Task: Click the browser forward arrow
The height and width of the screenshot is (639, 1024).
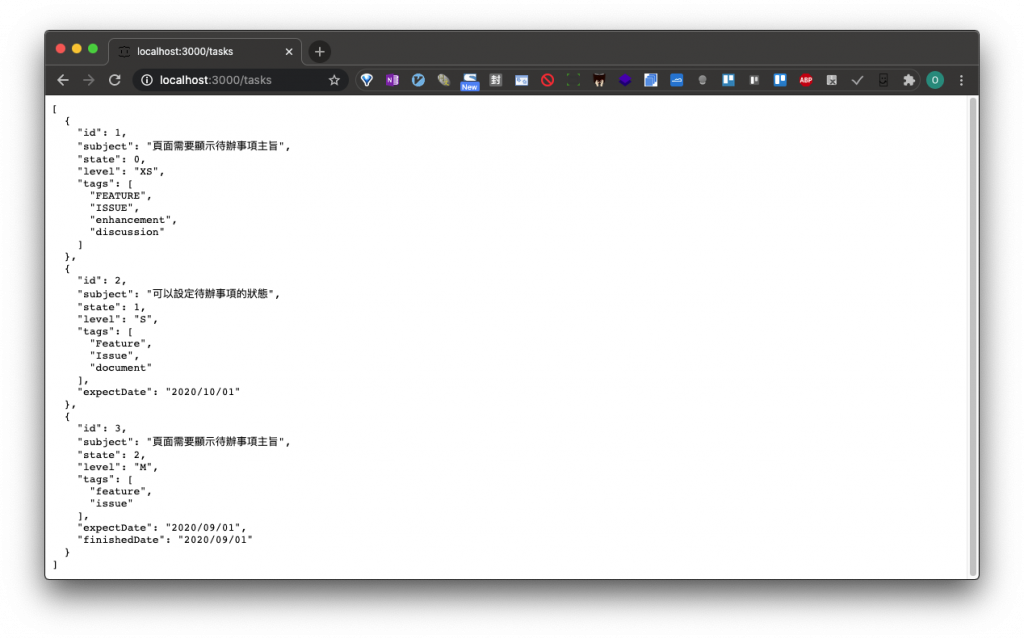Action: pyautogui.click(x=89, y=80)
